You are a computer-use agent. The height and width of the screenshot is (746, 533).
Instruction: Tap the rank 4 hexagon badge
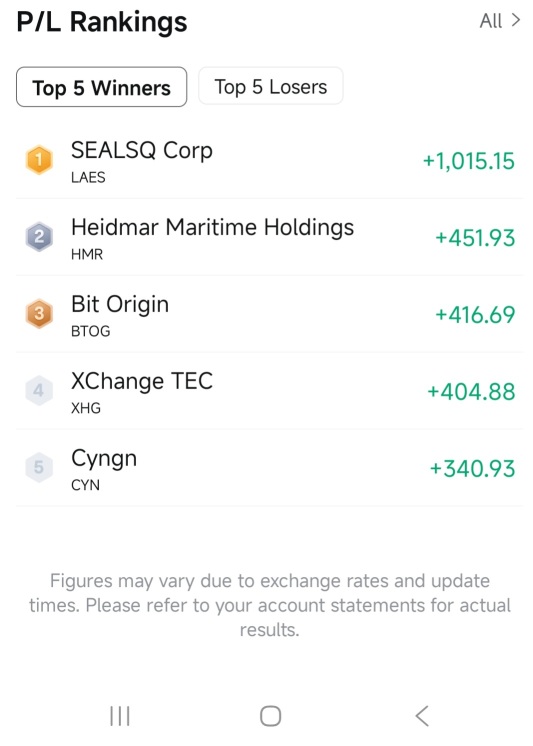click(x=39, y=391)
